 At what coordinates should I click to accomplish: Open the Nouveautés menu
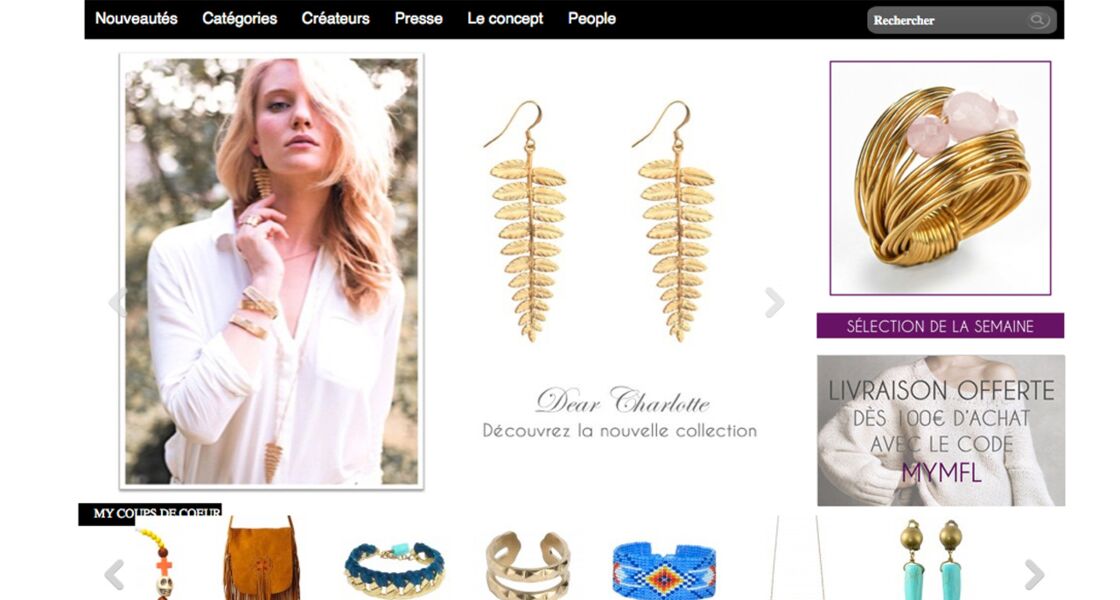pos(136,19)
